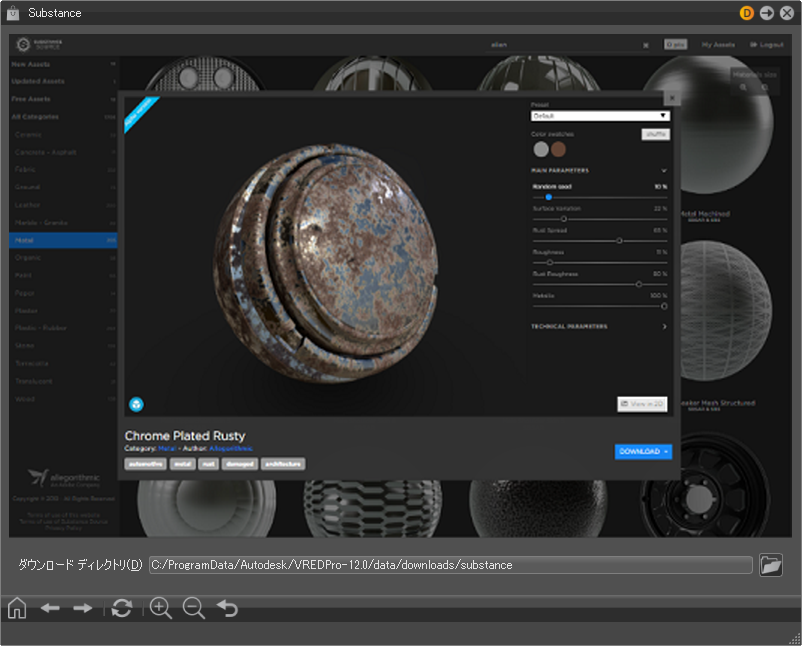Click the download directory path field
This screenshot has width=802, height=646.
[451, 565]
